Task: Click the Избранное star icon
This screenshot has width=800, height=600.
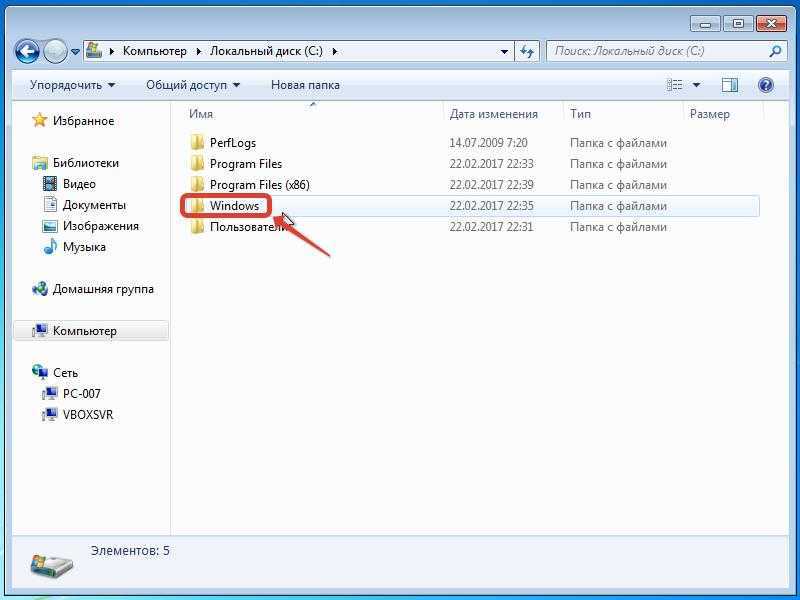Action: pyautogui.click(x=39, y=120)
